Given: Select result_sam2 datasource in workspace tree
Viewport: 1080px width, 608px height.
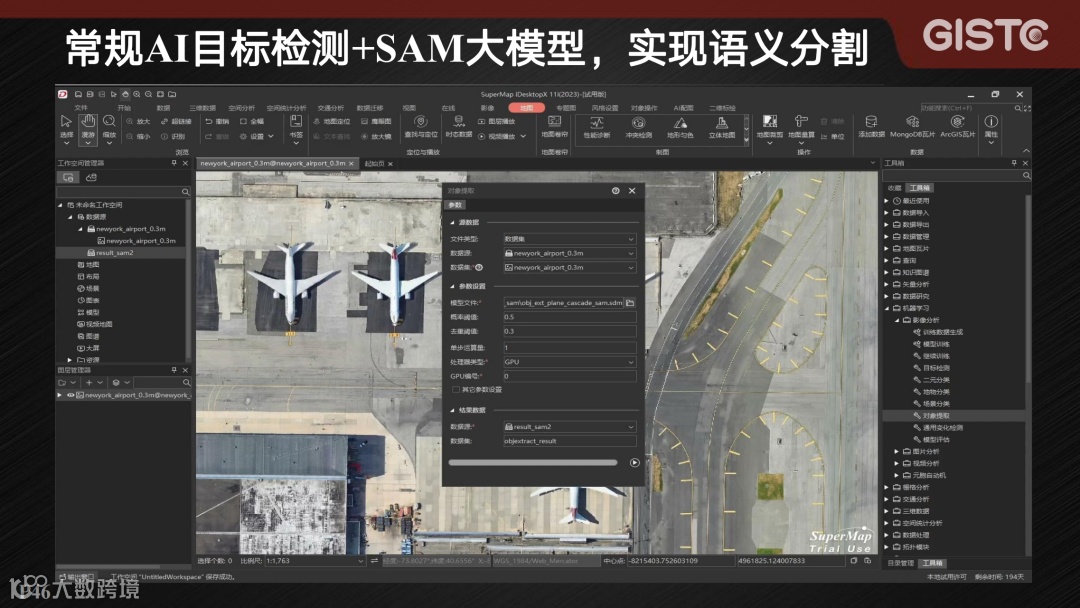Looking at the screenshot, I should [115, 253].
